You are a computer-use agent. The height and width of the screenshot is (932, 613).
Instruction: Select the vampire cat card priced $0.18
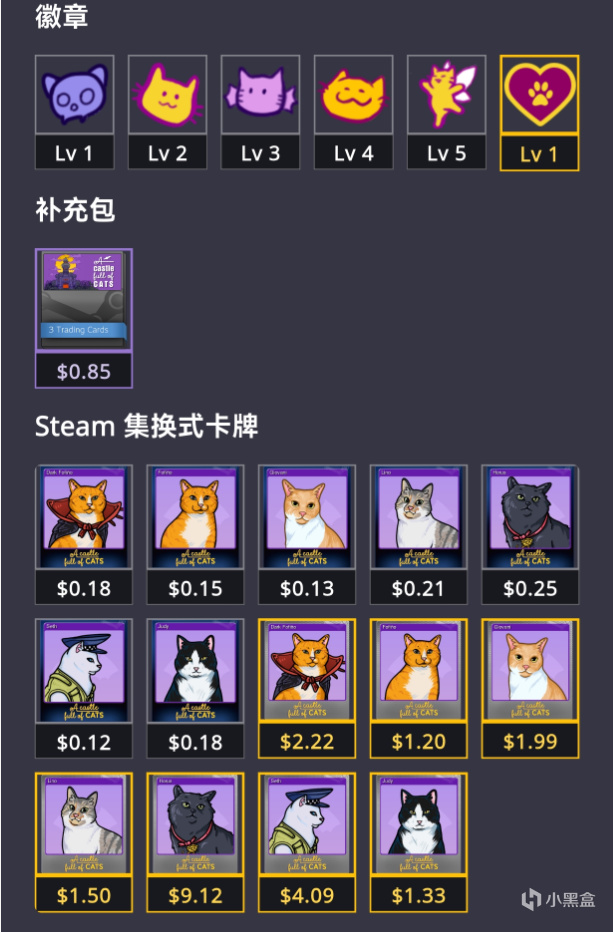tap(84, 534)
